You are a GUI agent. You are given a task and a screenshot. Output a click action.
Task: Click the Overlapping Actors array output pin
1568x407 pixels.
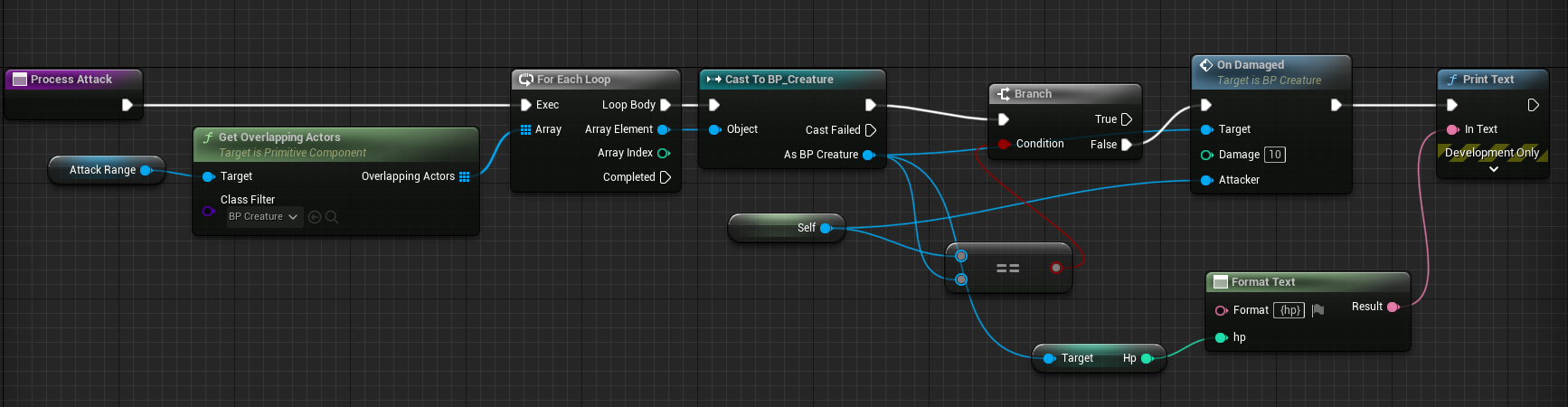tap(465, 176)
